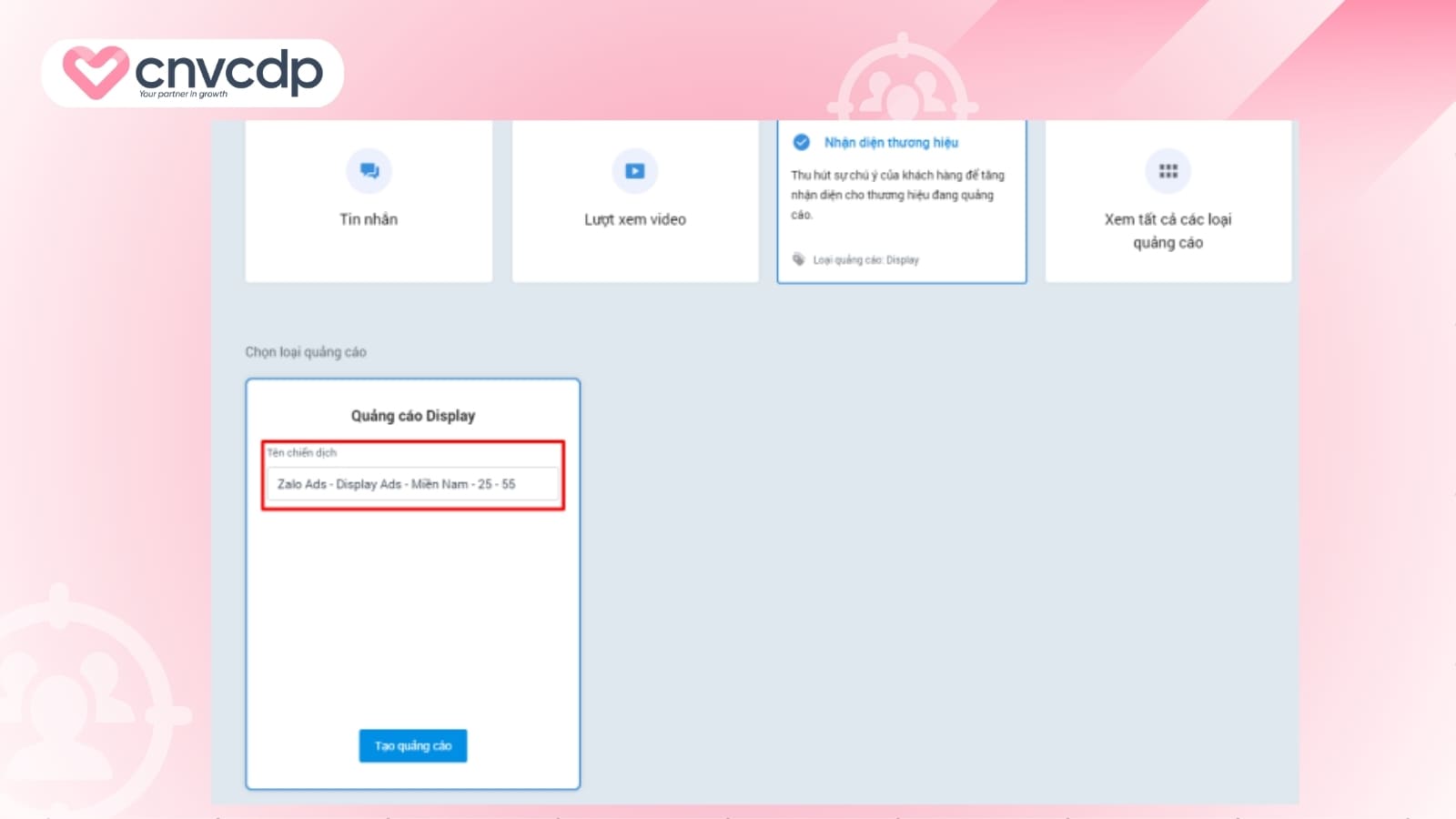The height and width of the screenshot is (819, 1456).
Task: Select the Lượt xem video ad objective card
Action: 634,200
